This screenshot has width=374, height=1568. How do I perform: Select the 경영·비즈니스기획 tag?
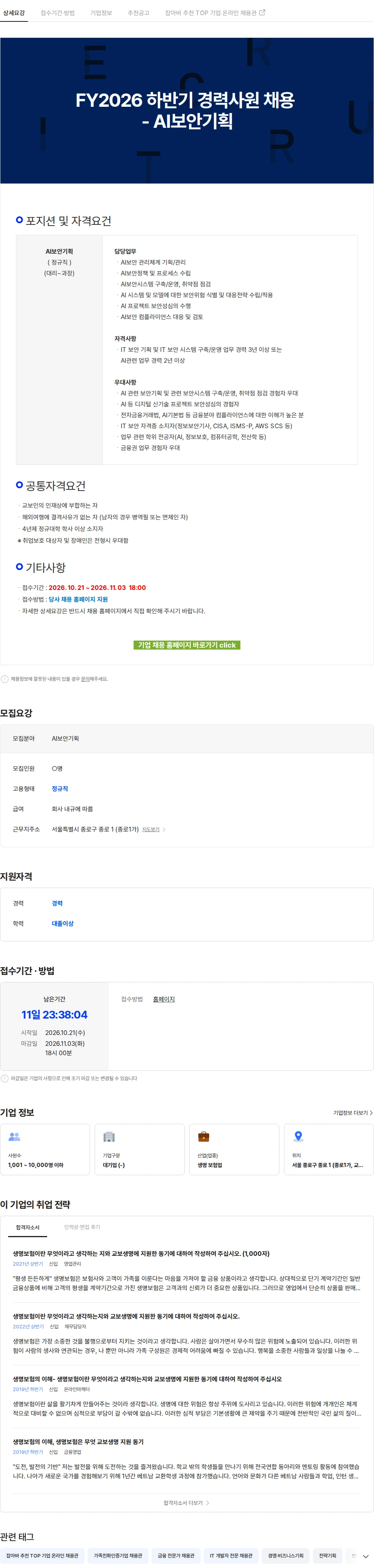[x=286, y=1555]
